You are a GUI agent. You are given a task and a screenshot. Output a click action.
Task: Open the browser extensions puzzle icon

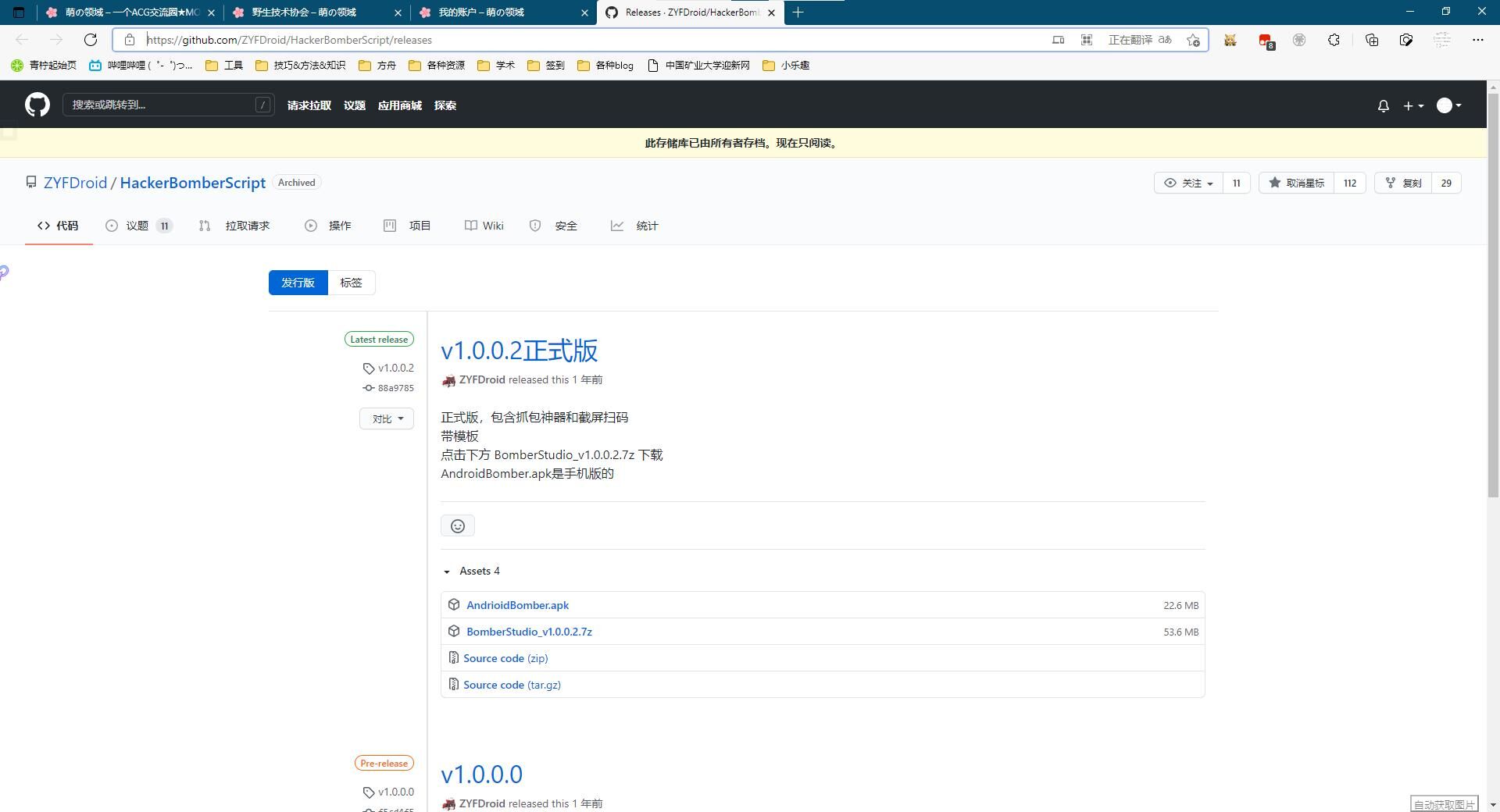tap(1334, 40)
